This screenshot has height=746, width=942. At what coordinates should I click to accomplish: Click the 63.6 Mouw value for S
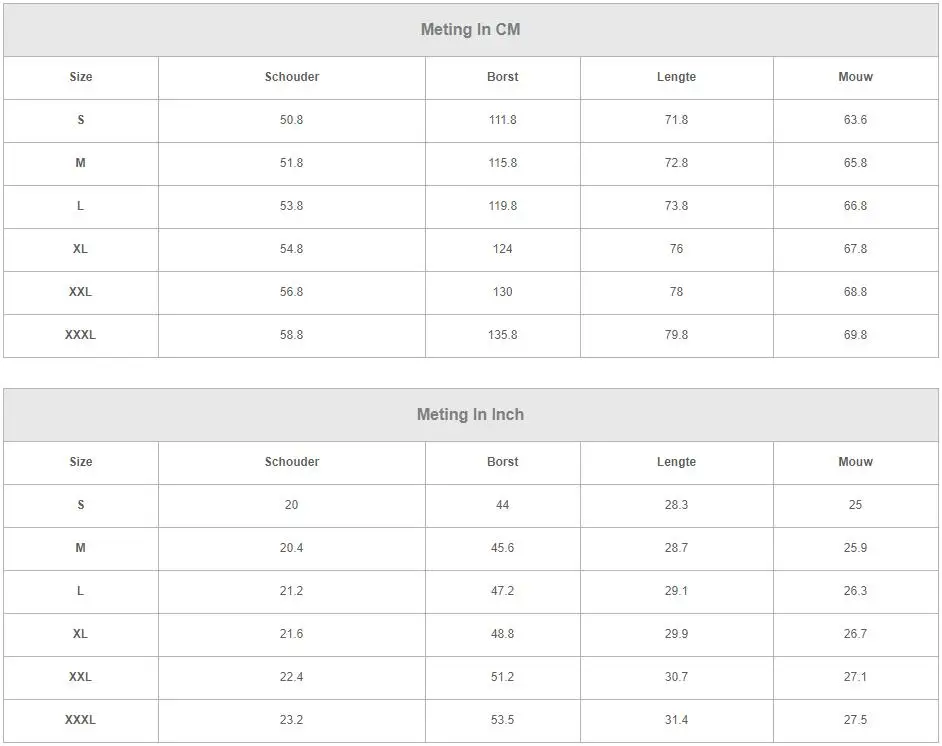click(855, 120)
